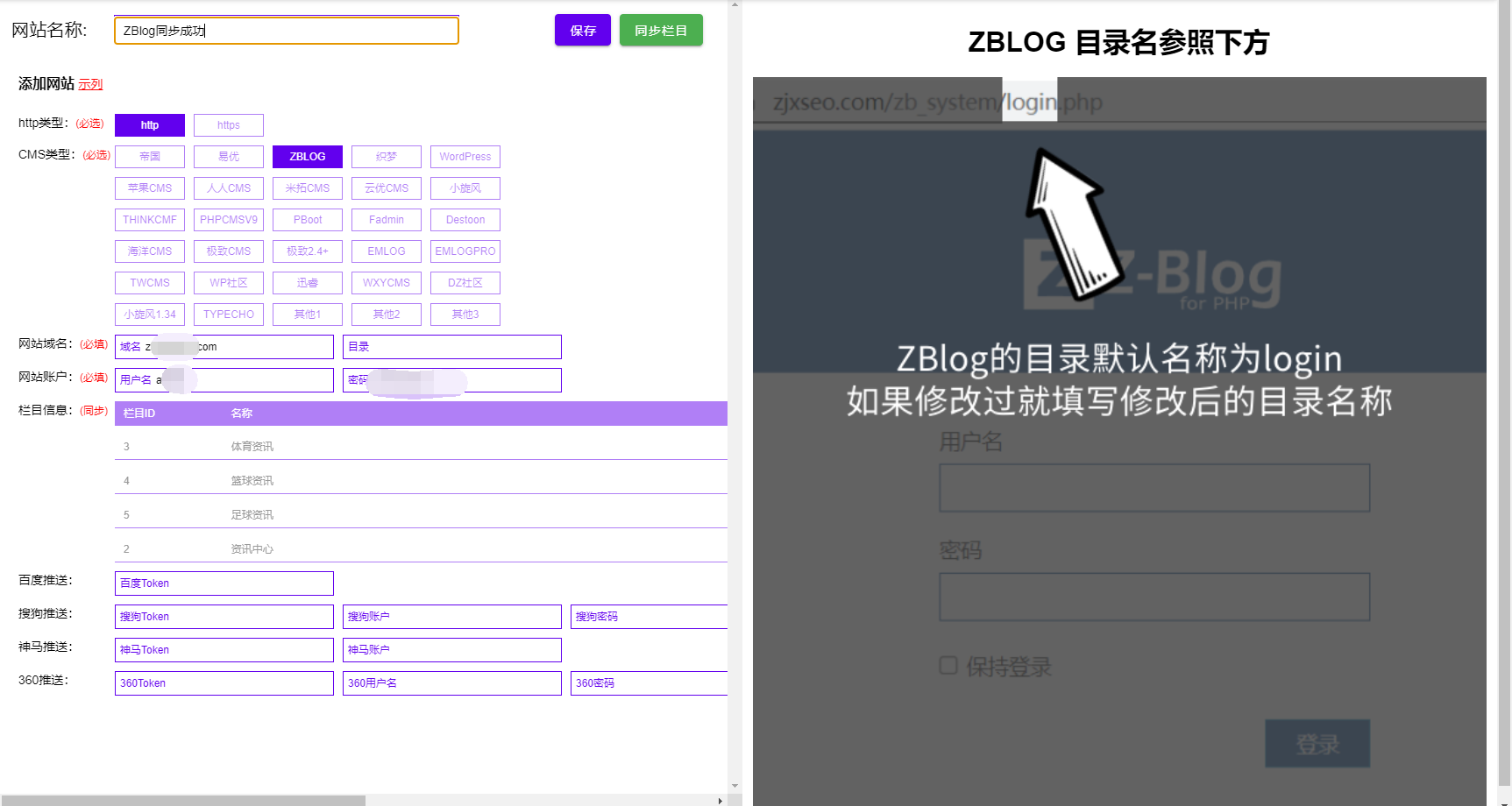Choose 其他1 type
This screenshot has height=806, width=1512.
[308, 315]
